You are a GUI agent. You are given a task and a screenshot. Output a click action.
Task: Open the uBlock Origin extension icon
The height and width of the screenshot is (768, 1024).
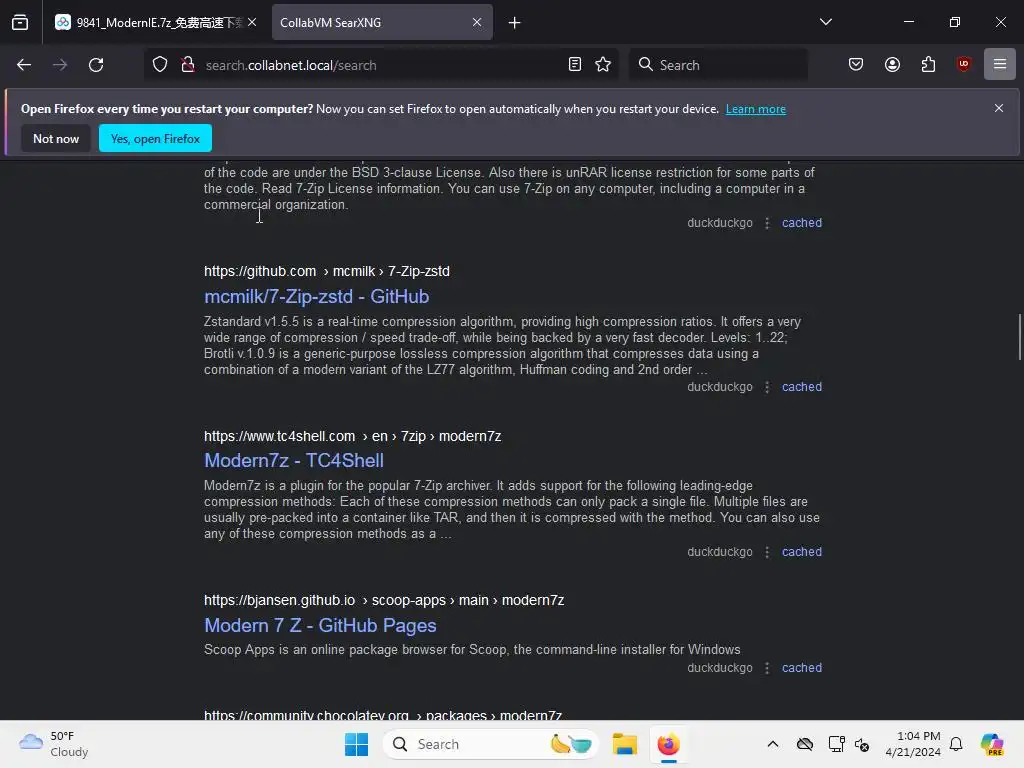[964, 64]
